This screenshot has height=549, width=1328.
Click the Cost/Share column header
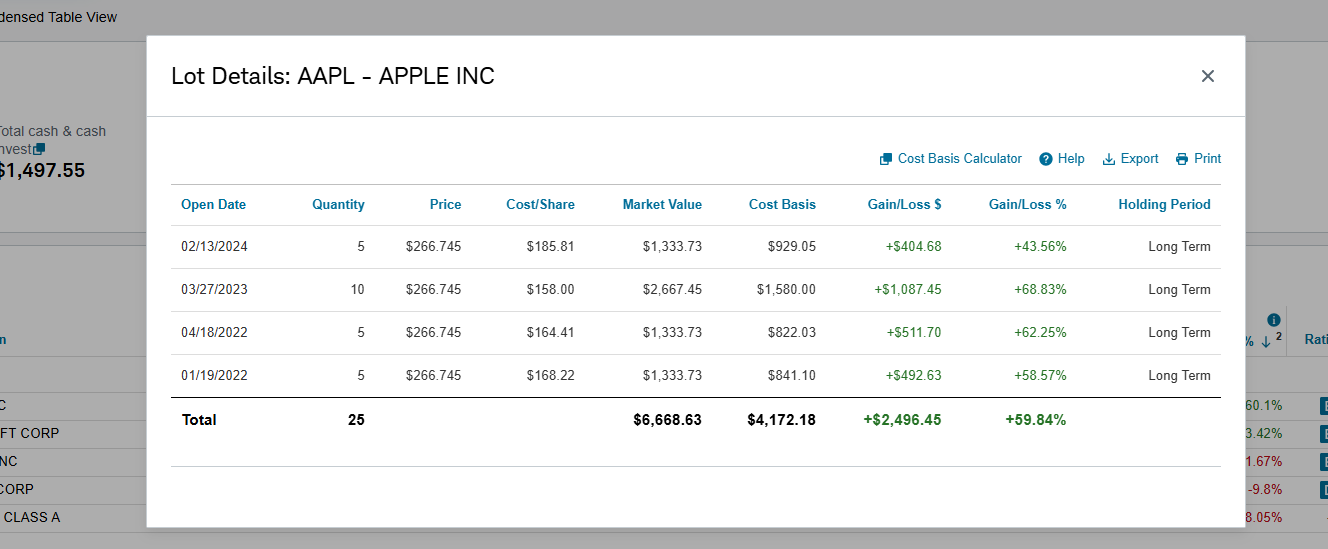click(540, 205)
